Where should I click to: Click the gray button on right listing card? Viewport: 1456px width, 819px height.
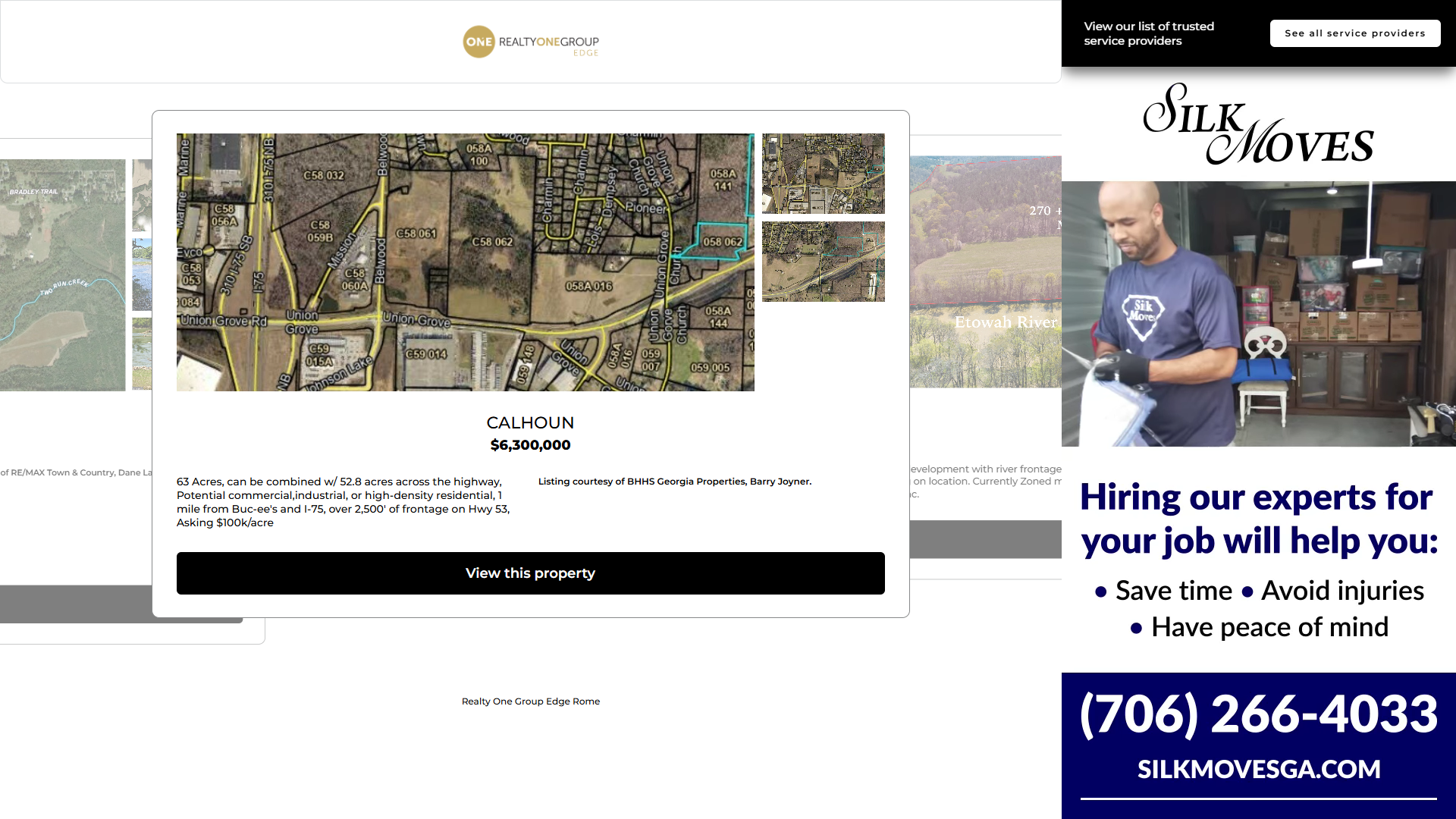pyautogui.click(x=986, y=539)
